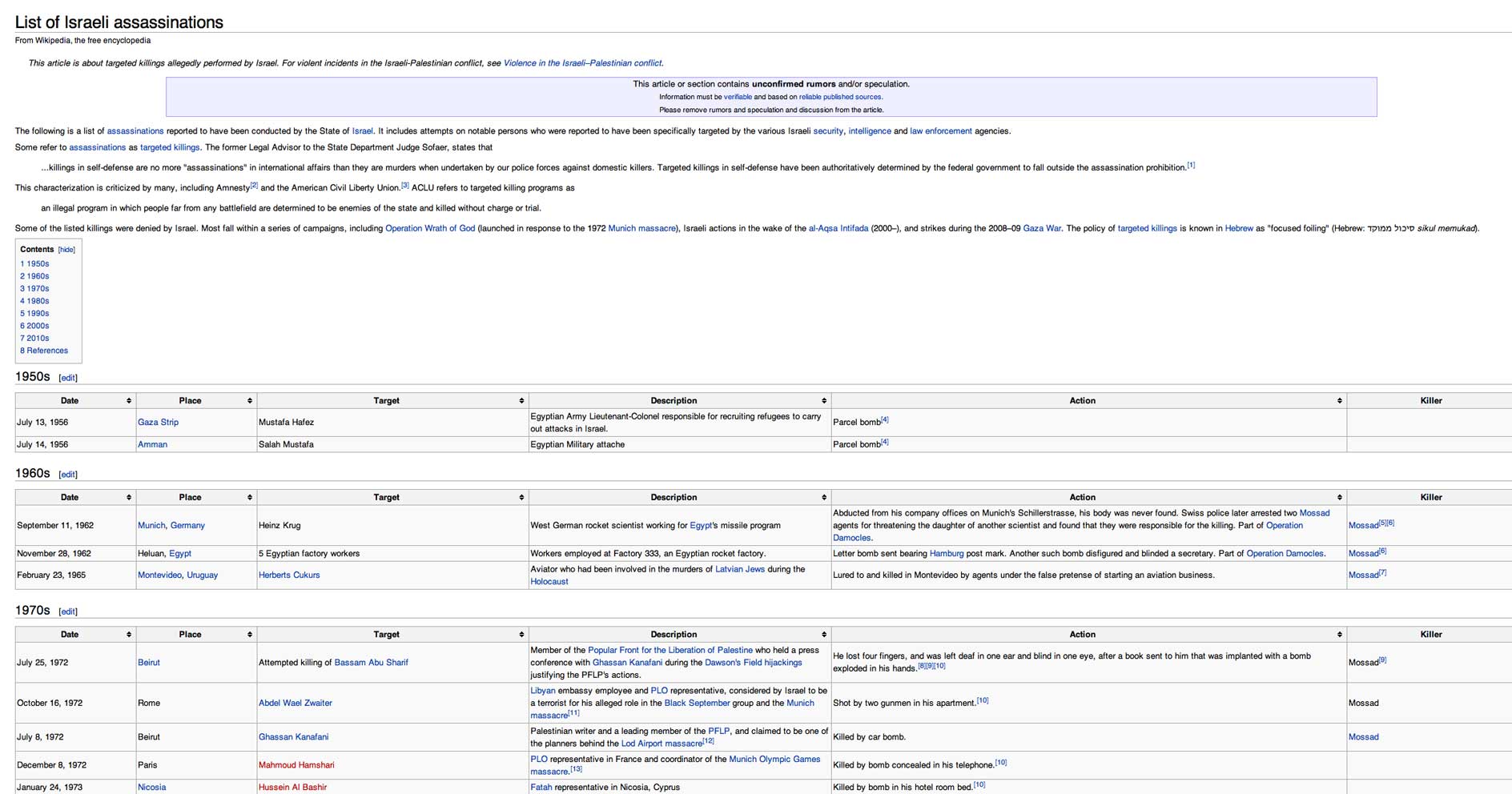Open Violence in the Israeli–Palestinian conflict link
Screen dimensions: 1512x794
click(582, 63)
